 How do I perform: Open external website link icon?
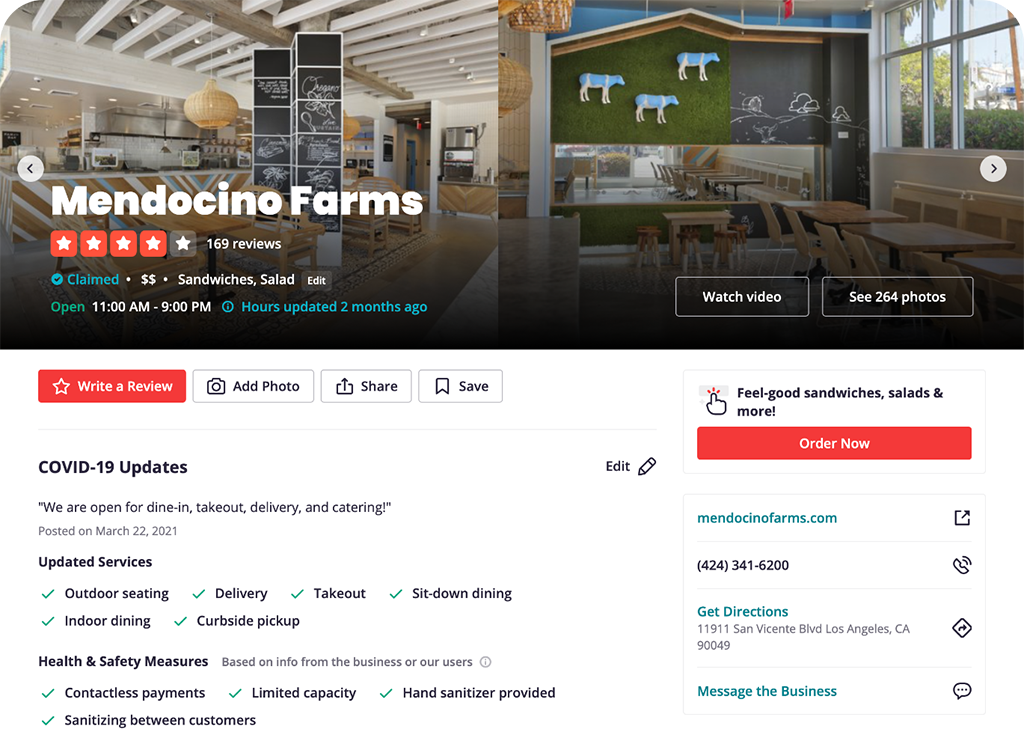pyautogui.click(x=962, y=518)
